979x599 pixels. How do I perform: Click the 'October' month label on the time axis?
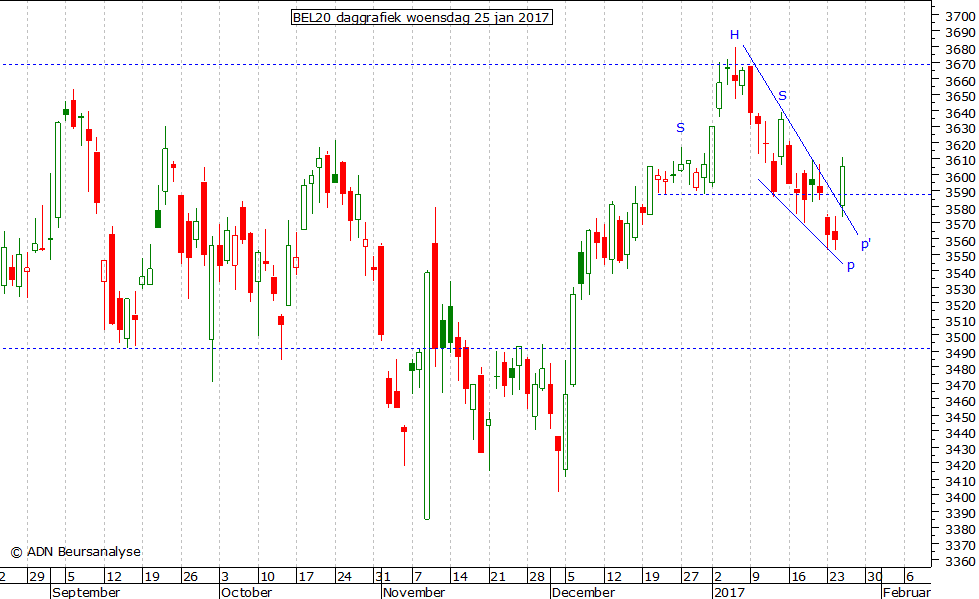tap(247, 592)
